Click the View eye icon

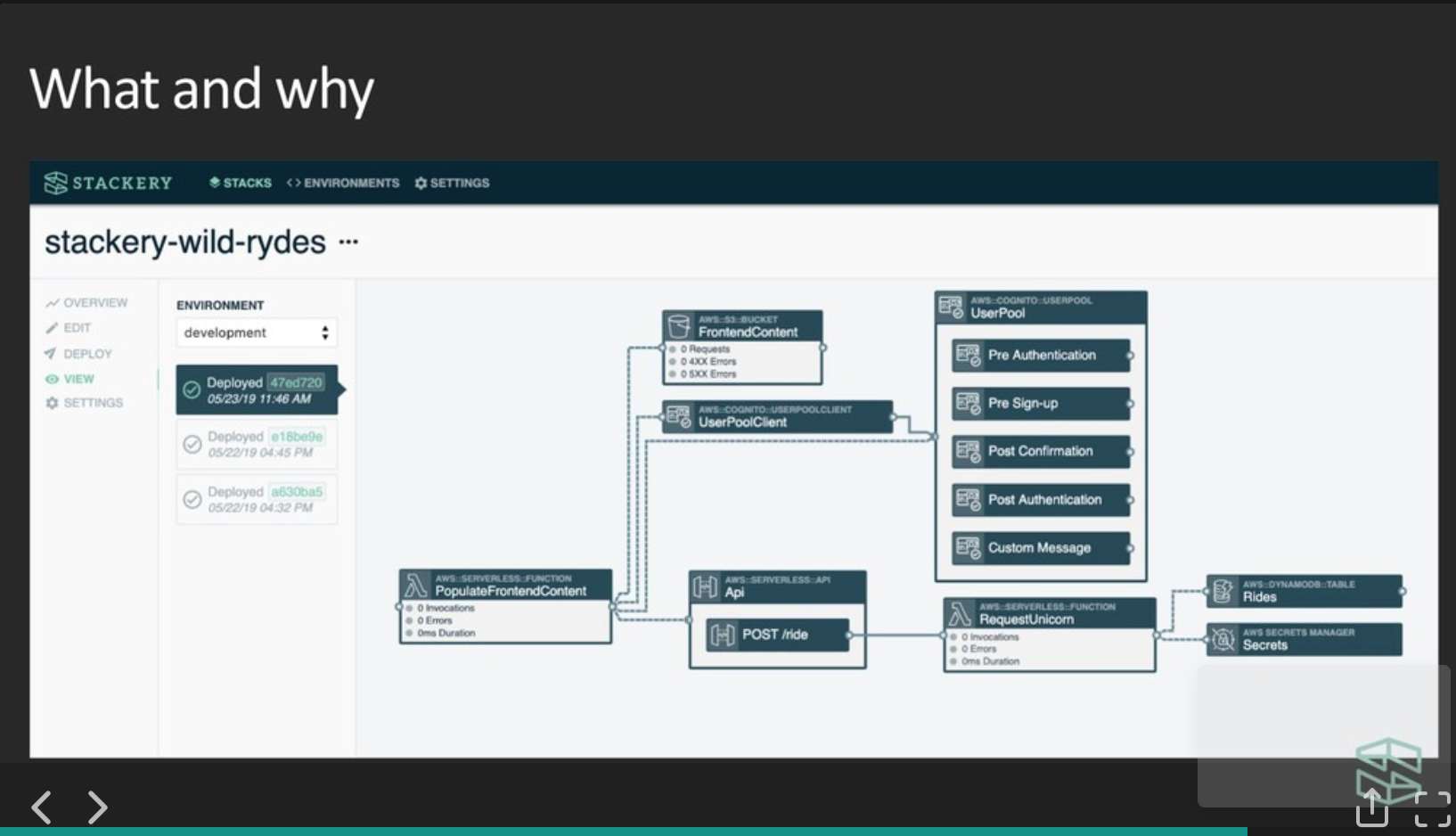[x=52, y=379]
